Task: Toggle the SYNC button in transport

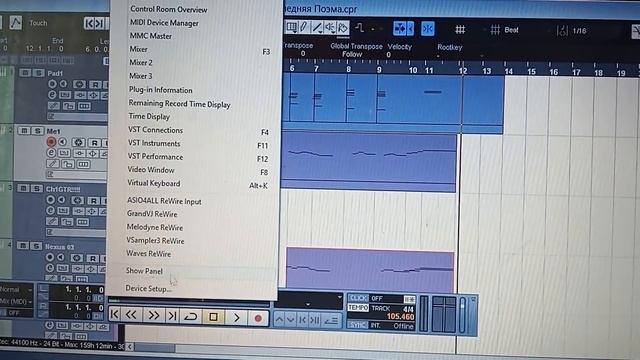Action: tap(358, 325)
